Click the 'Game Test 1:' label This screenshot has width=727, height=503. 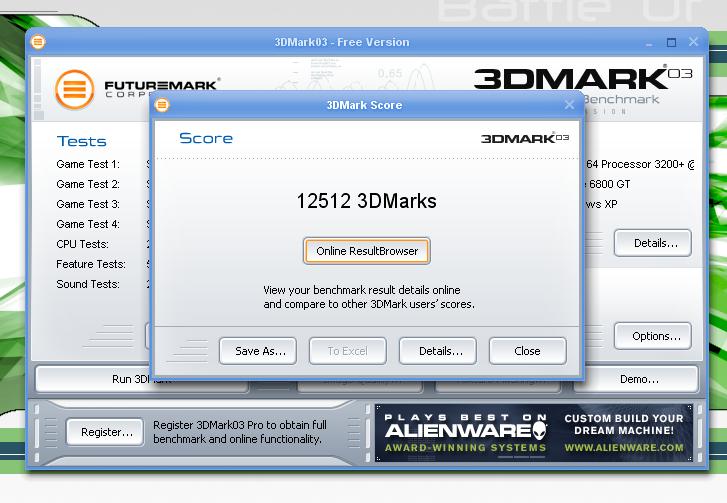tap(88, 164)
